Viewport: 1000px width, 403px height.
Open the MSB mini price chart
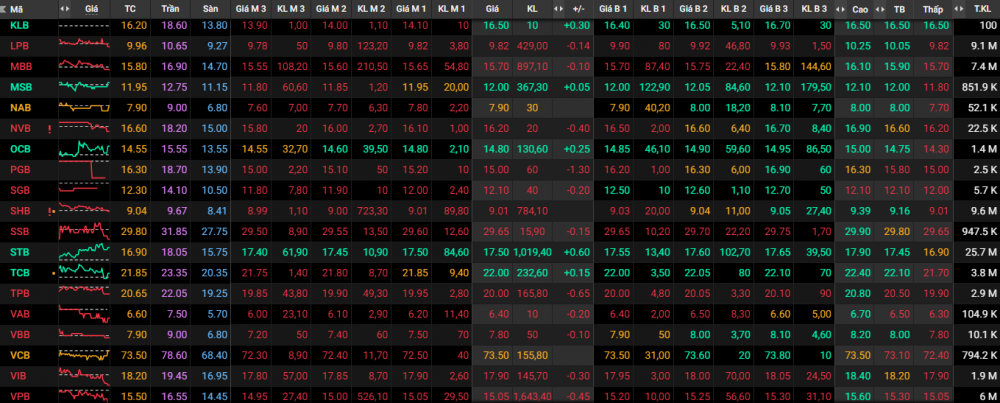tap(84, 85)
